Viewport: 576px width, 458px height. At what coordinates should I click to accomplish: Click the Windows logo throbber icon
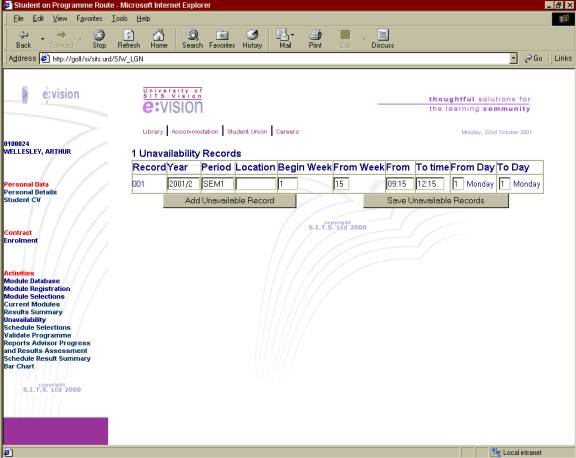(x=563, y=19)
